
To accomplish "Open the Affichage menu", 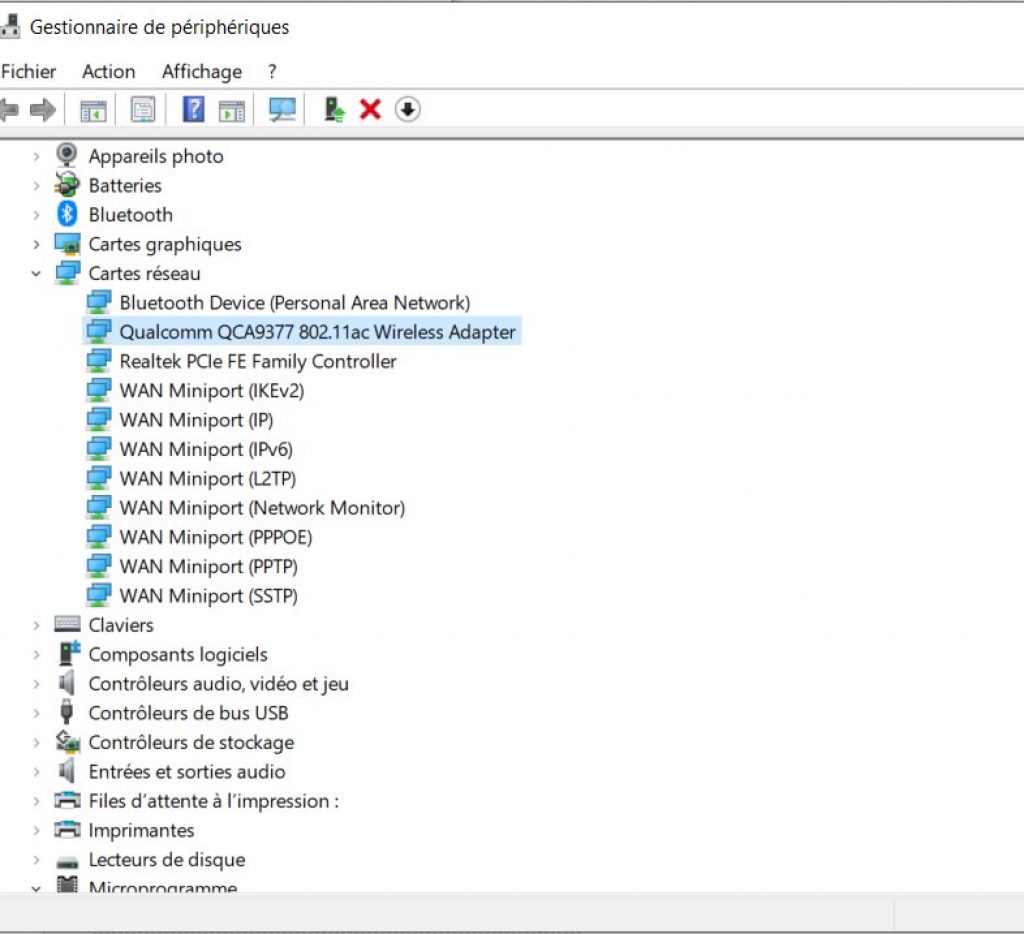I will (x=202, y=72).
